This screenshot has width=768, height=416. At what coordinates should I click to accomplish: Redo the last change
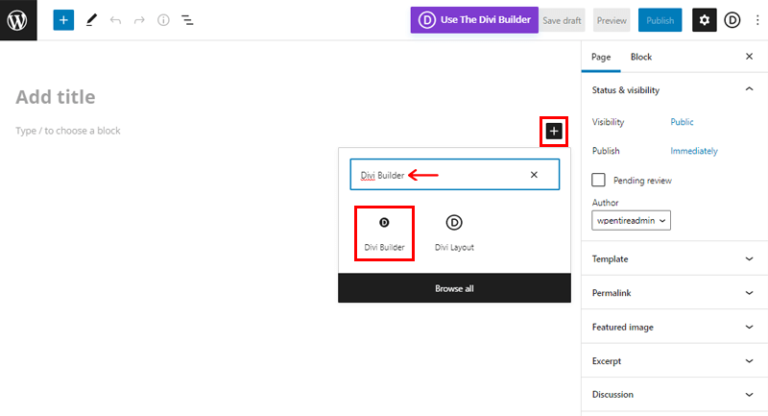coord(139,20)
